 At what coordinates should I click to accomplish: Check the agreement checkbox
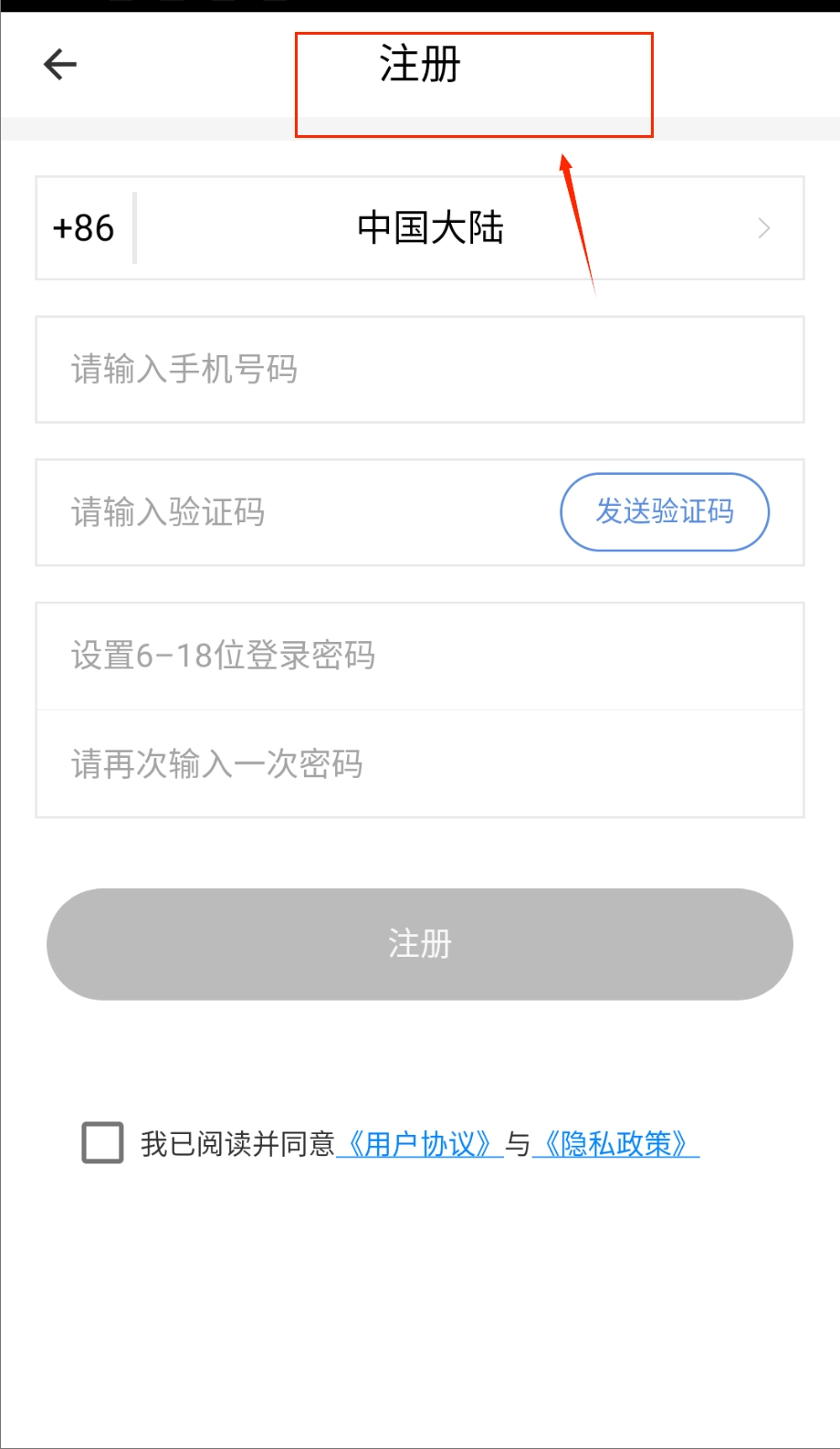103,1143
